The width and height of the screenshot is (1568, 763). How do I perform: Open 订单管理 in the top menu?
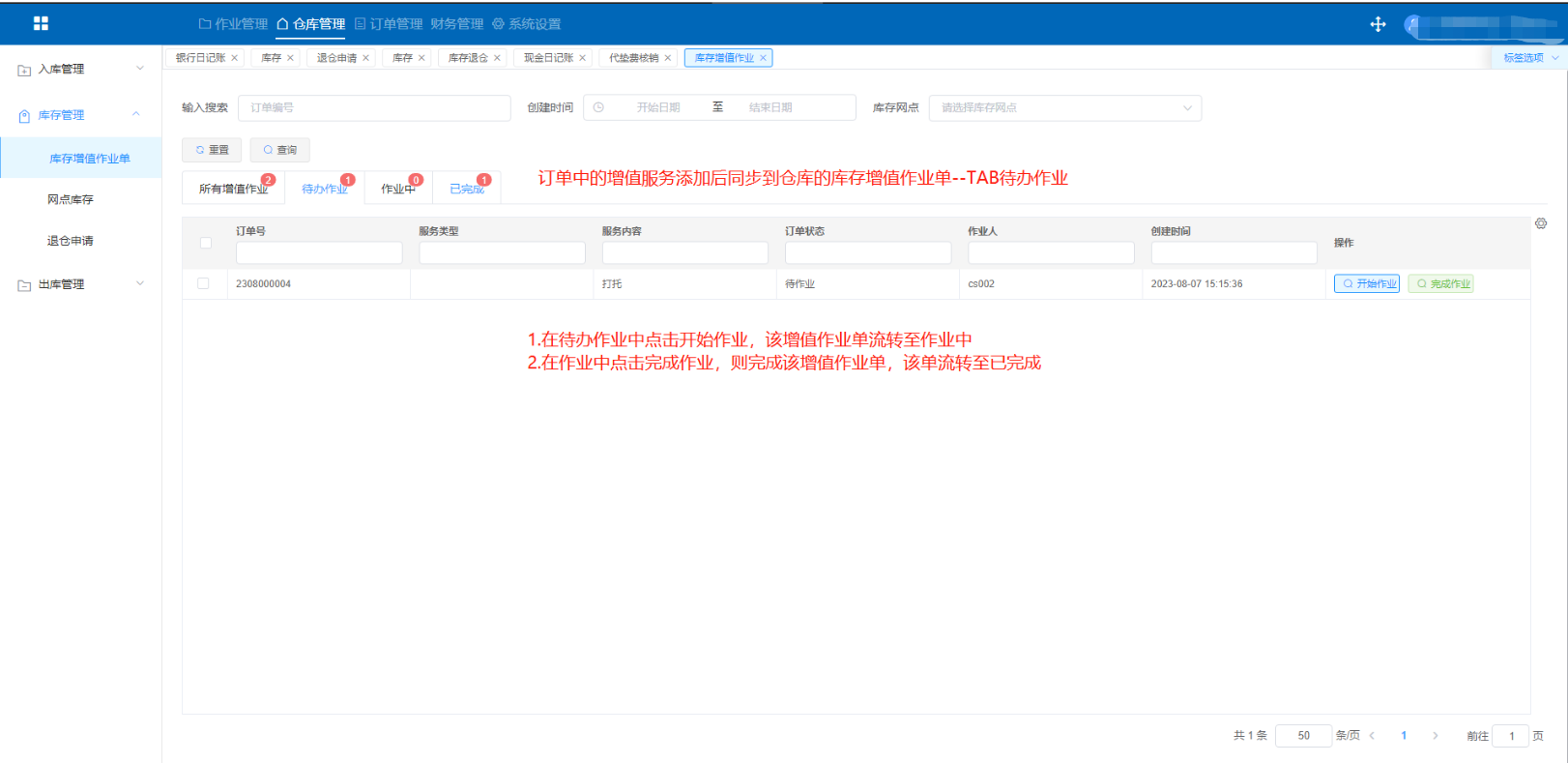389,24
